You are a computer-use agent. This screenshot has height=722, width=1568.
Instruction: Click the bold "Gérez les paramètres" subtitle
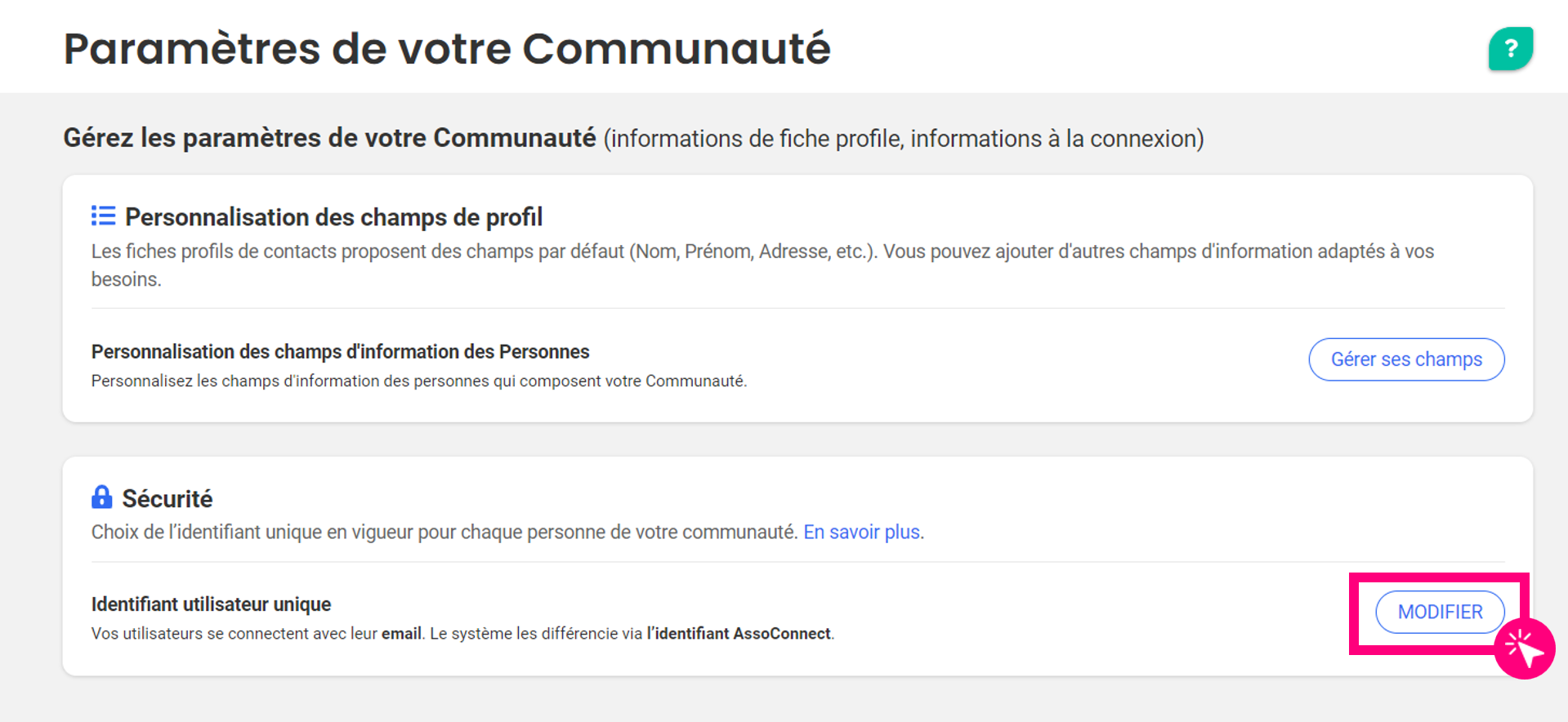[x=329, y=138]
